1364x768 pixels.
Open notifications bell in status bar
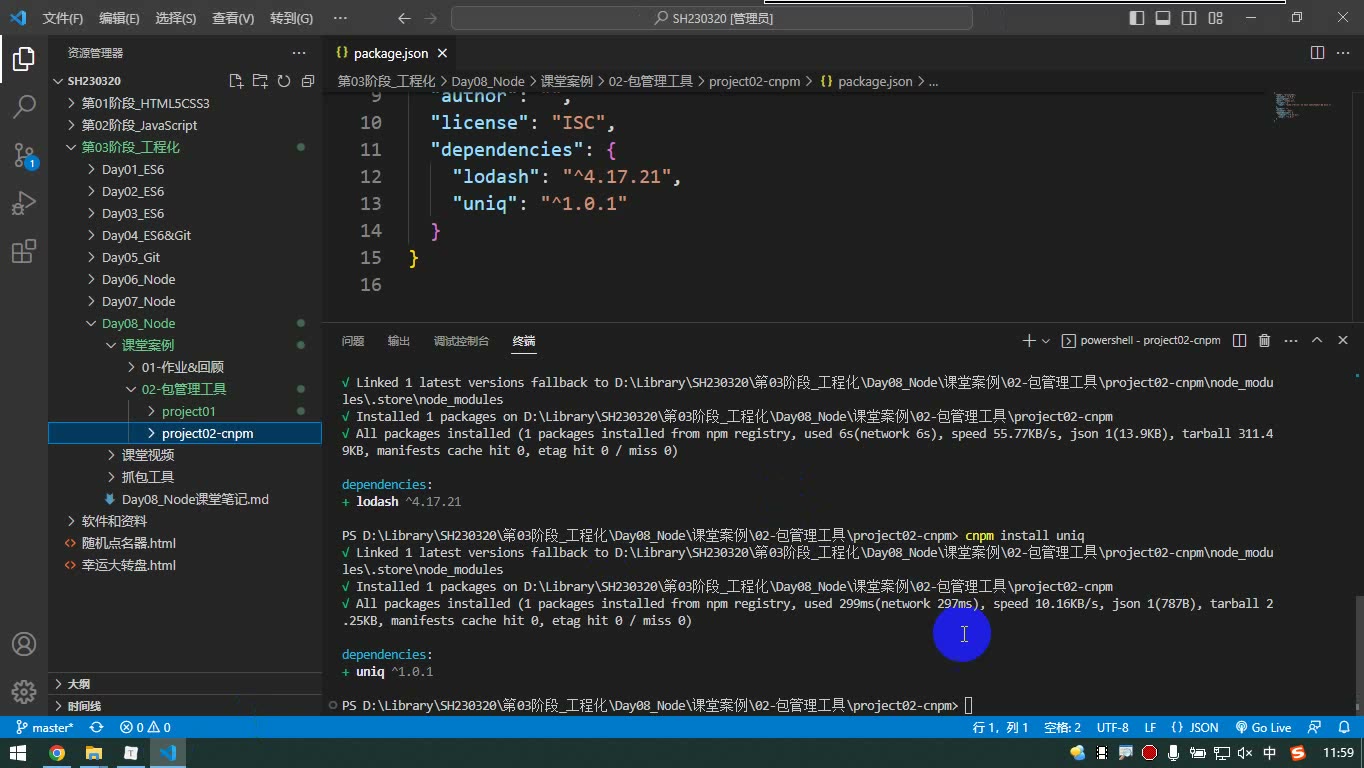pos(1344,727)
